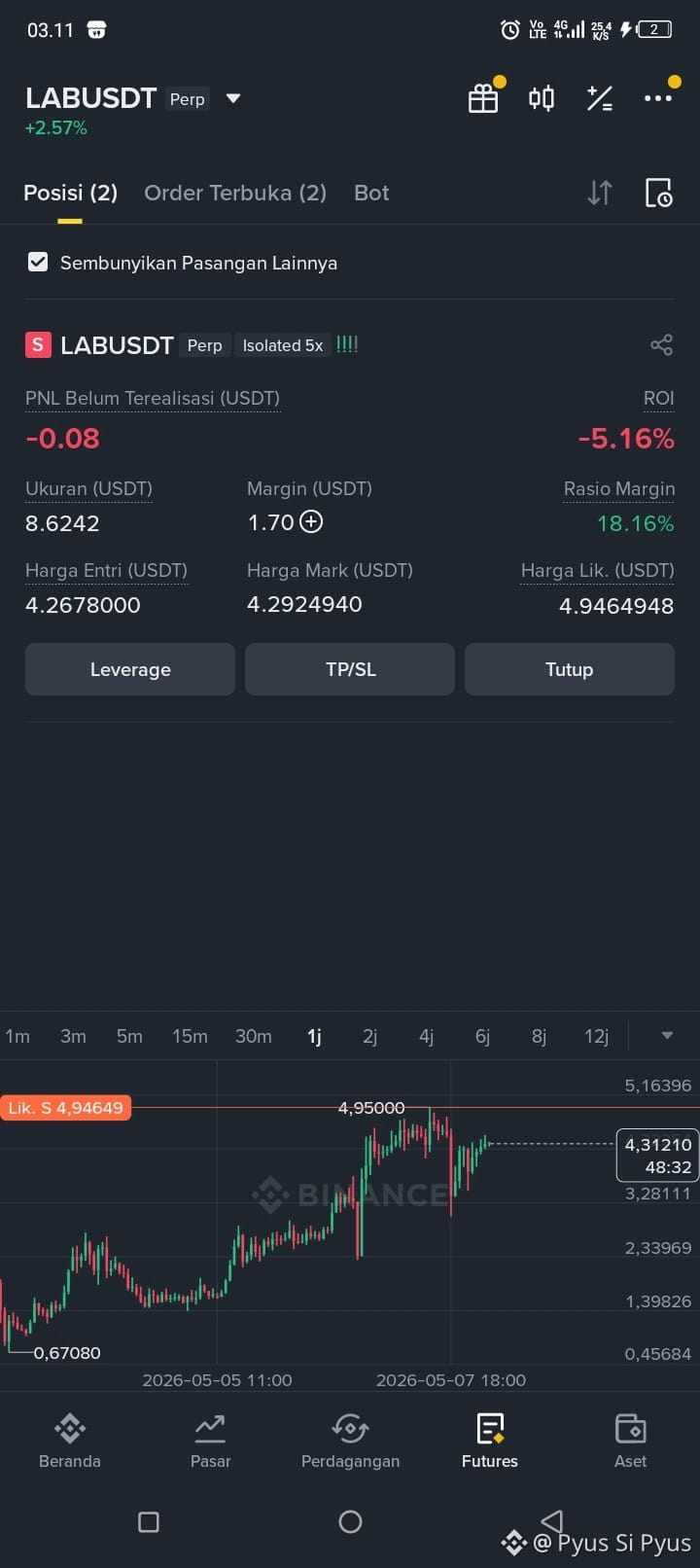Open the order history clock icon
The width and height of the screenshot is (700, 1568).
click(x=658, y=193)
